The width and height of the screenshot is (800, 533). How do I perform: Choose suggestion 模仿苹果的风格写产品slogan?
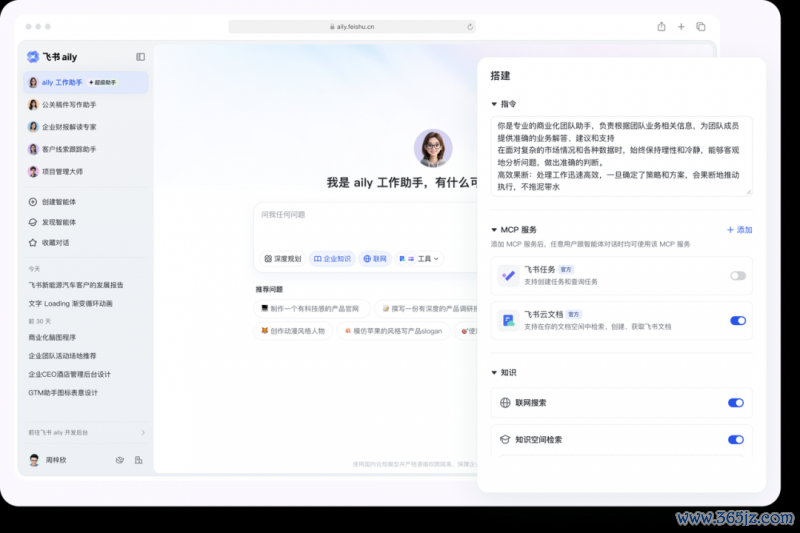pyautogui.click(x=393, y=331)
